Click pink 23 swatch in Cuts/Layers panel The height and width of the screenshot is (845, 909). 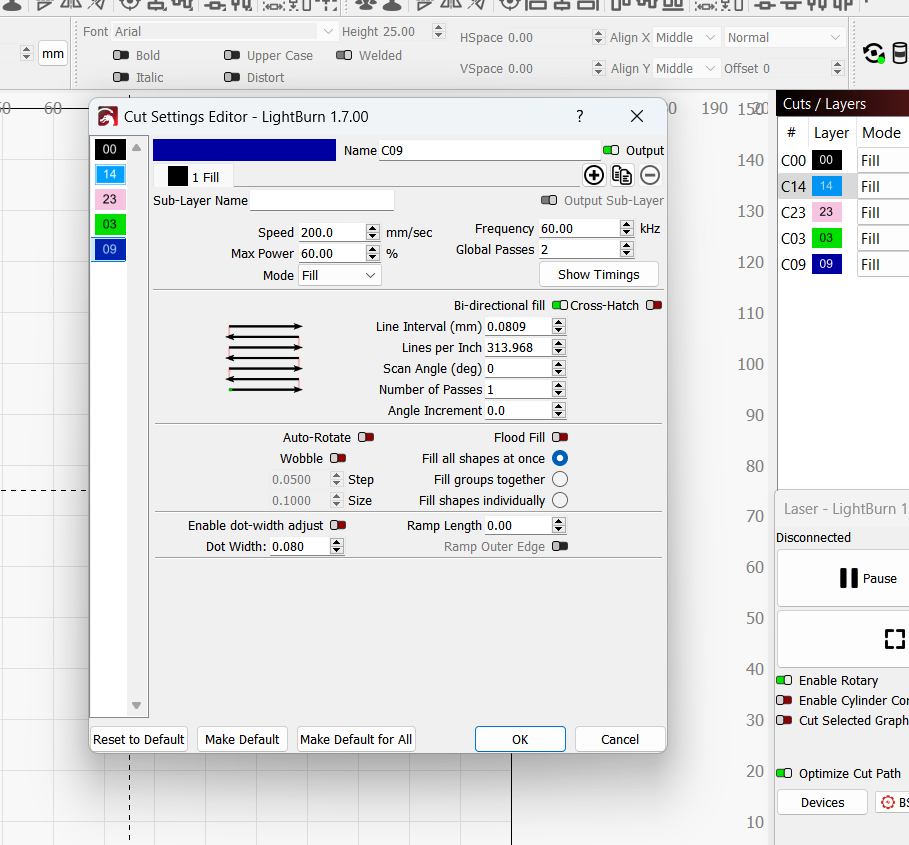point(826,212)
